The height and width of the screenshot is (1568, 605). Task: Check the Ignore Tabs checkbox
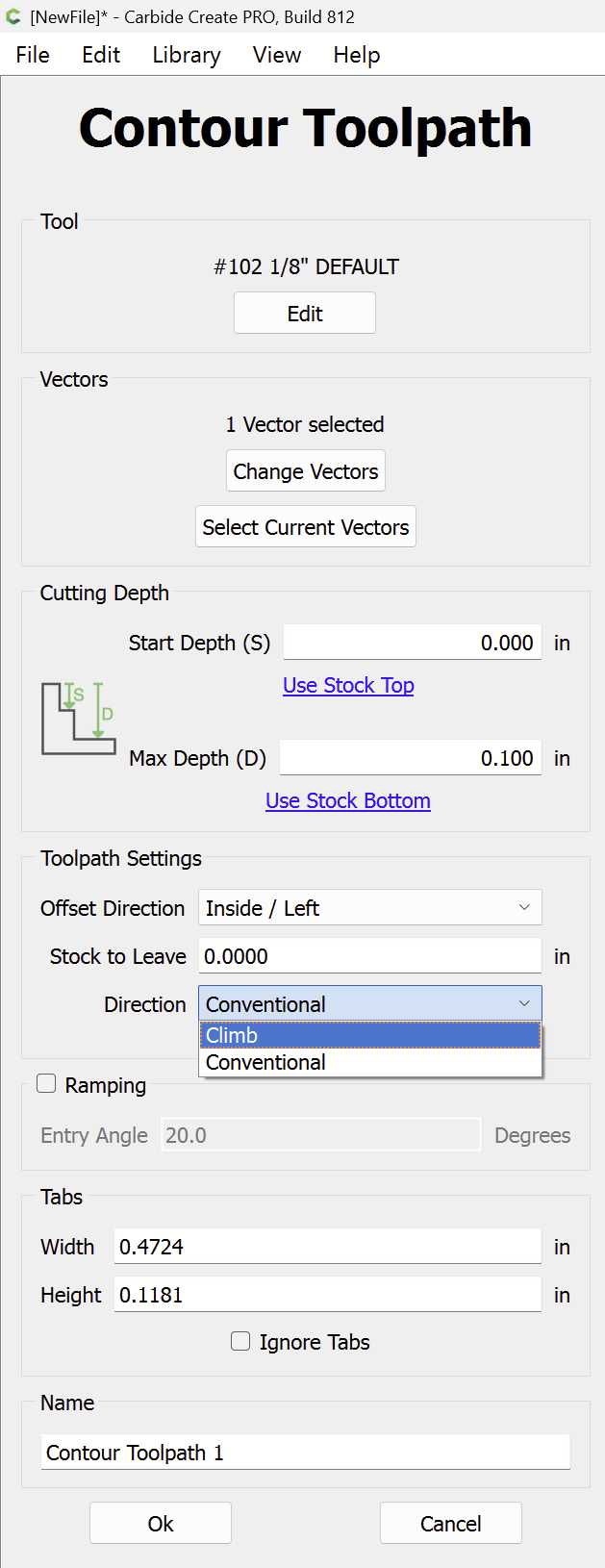point(240,1341)
